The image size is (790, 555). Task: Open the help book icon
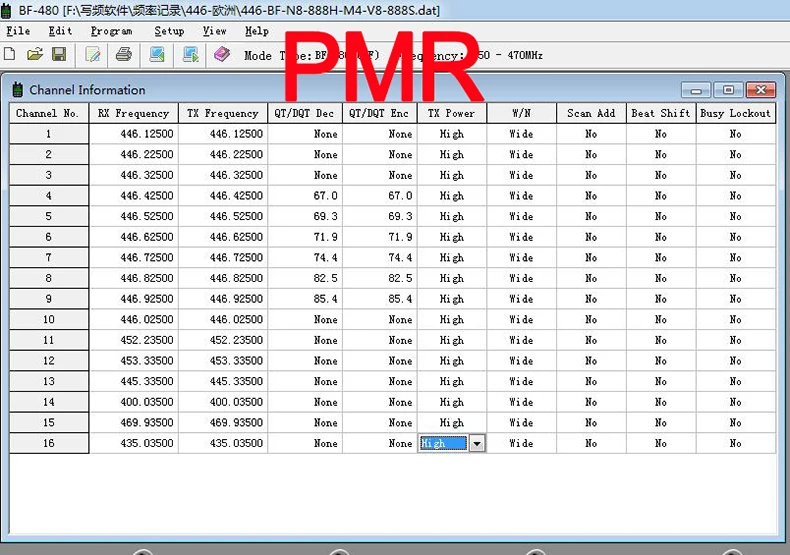(222, 54)
